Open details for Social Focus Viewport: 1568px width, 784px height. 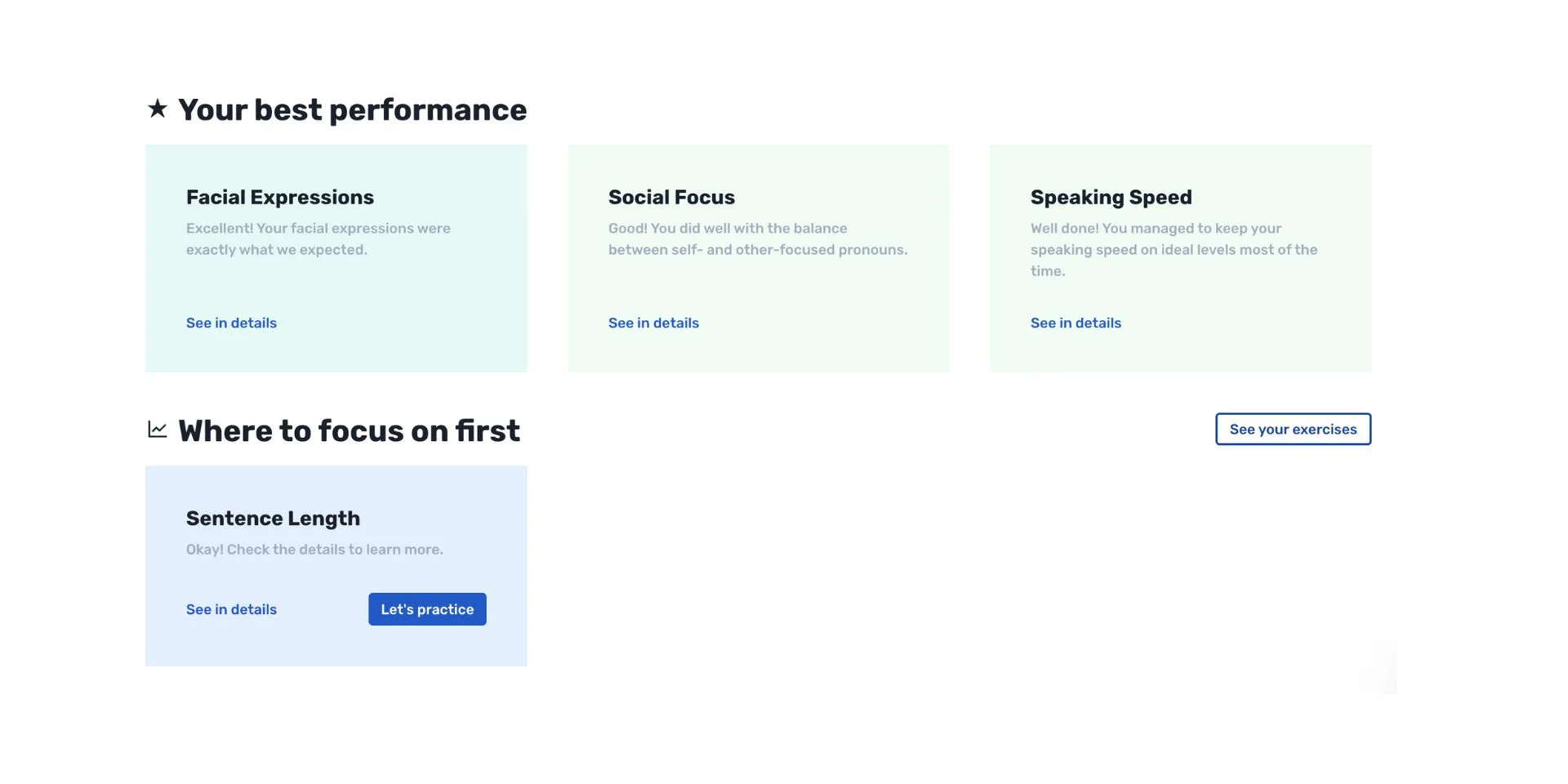coord(653,323)
